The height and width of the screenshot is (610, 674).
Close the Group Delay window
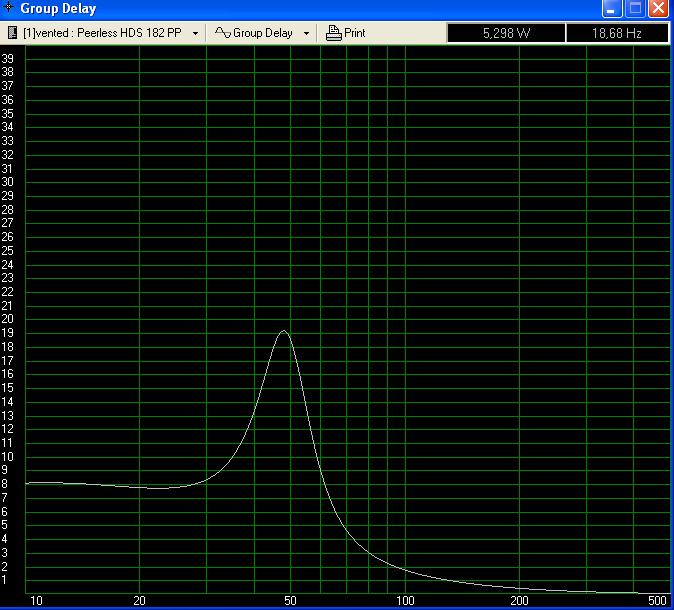pyautogui.click(x=658, y=9)
